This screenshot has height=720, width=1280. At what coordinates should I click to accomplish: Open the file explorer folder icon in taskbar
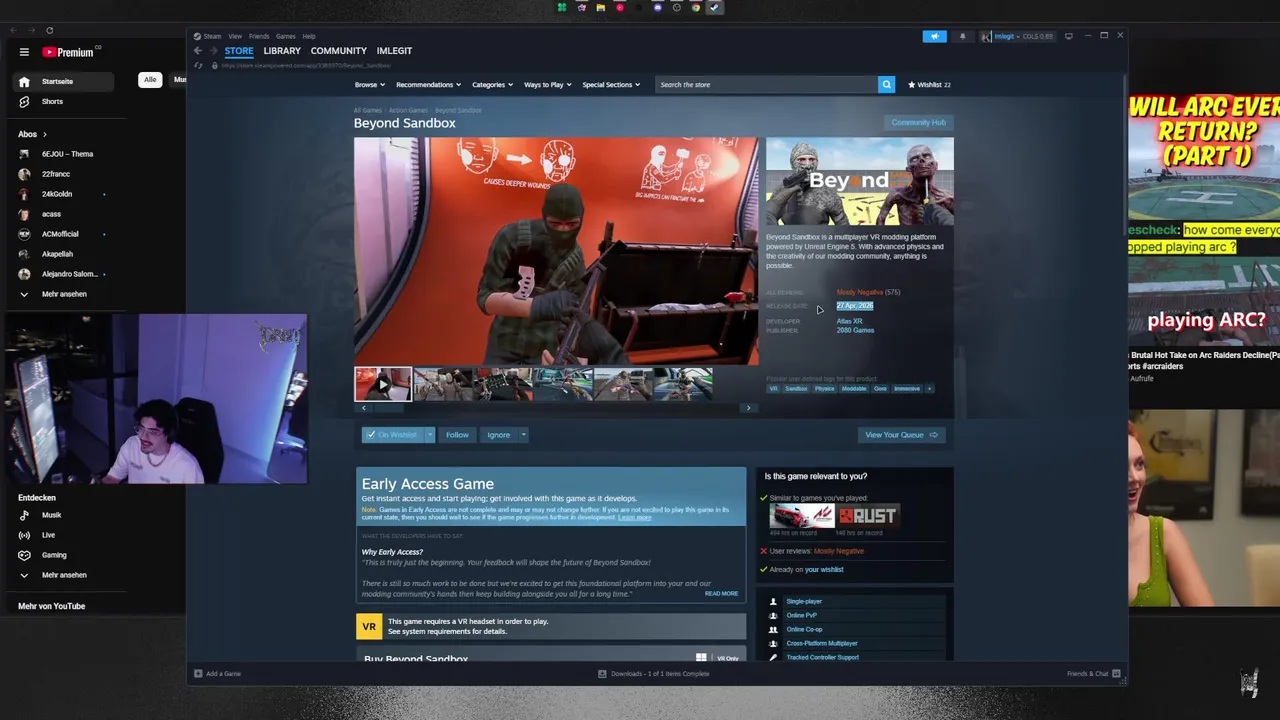tap(600, 7)
